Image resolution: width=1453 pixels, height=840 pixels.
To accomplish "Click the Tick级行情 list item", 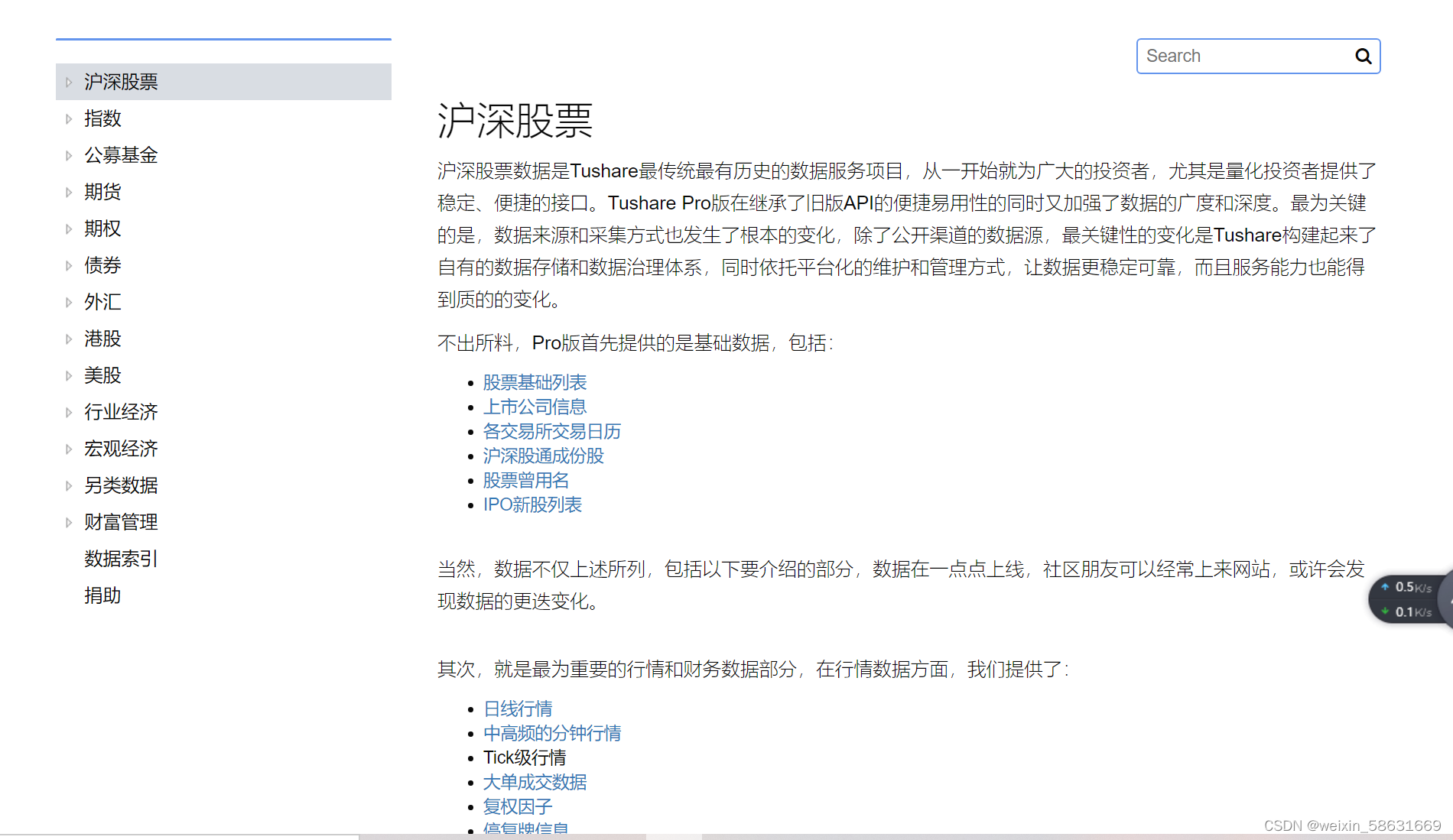I will coord(525,757).
